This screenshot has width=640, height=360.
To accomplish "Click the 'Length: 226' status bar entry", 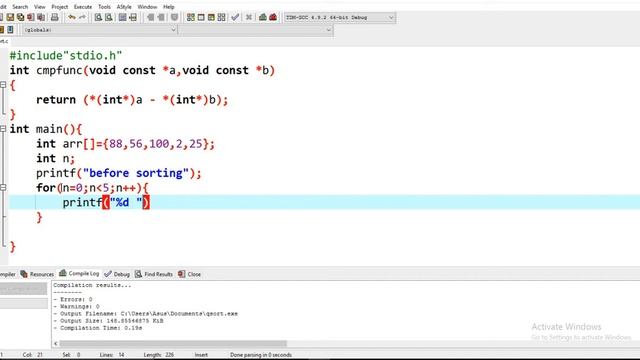I will click(x=159, y=355).
